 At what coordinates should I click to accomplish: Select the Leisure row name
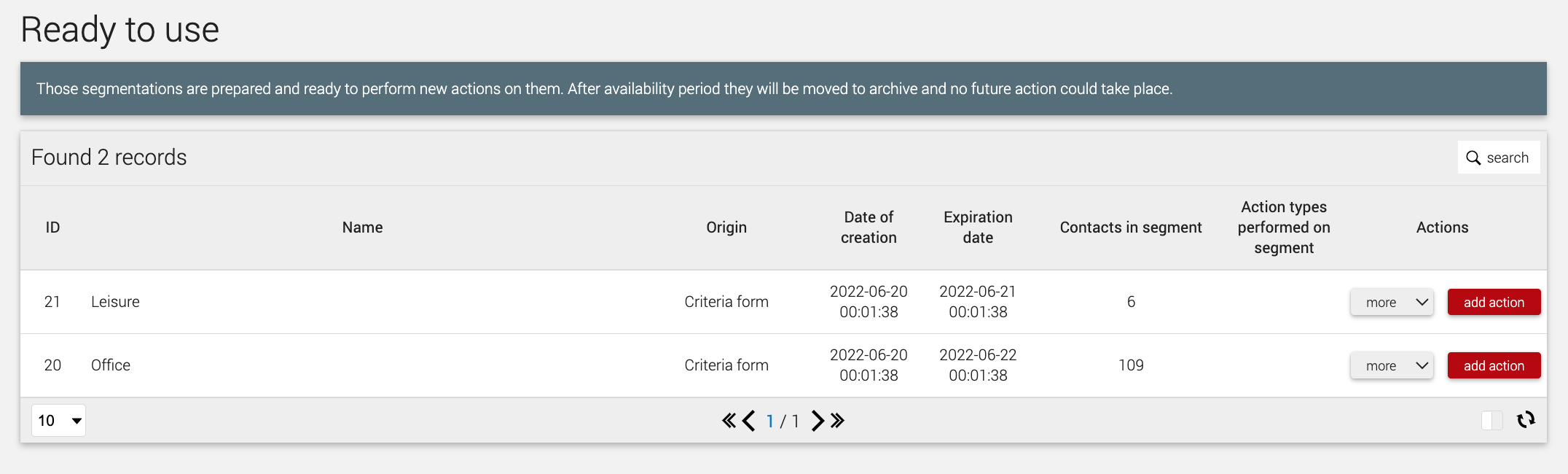pos(115,302)
